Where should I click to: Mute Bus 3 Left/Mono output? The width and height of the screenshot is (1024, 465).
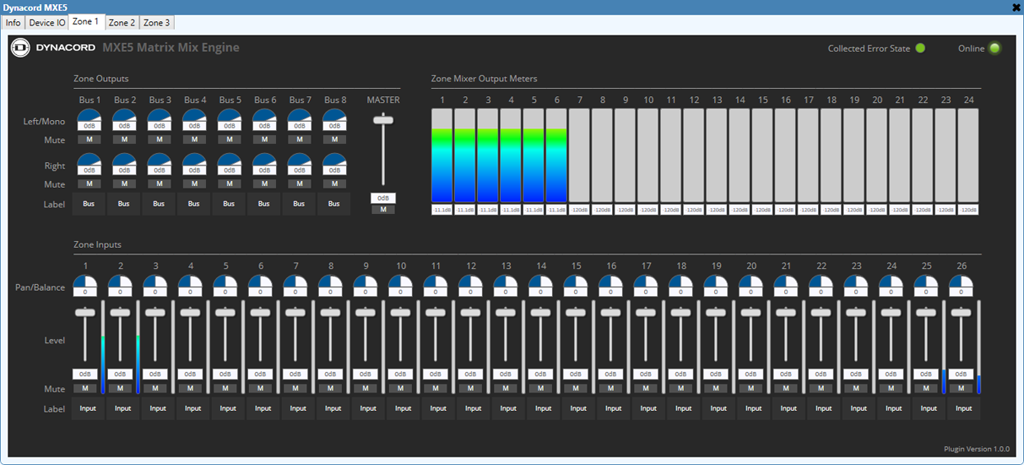click(x=159, y=139)
